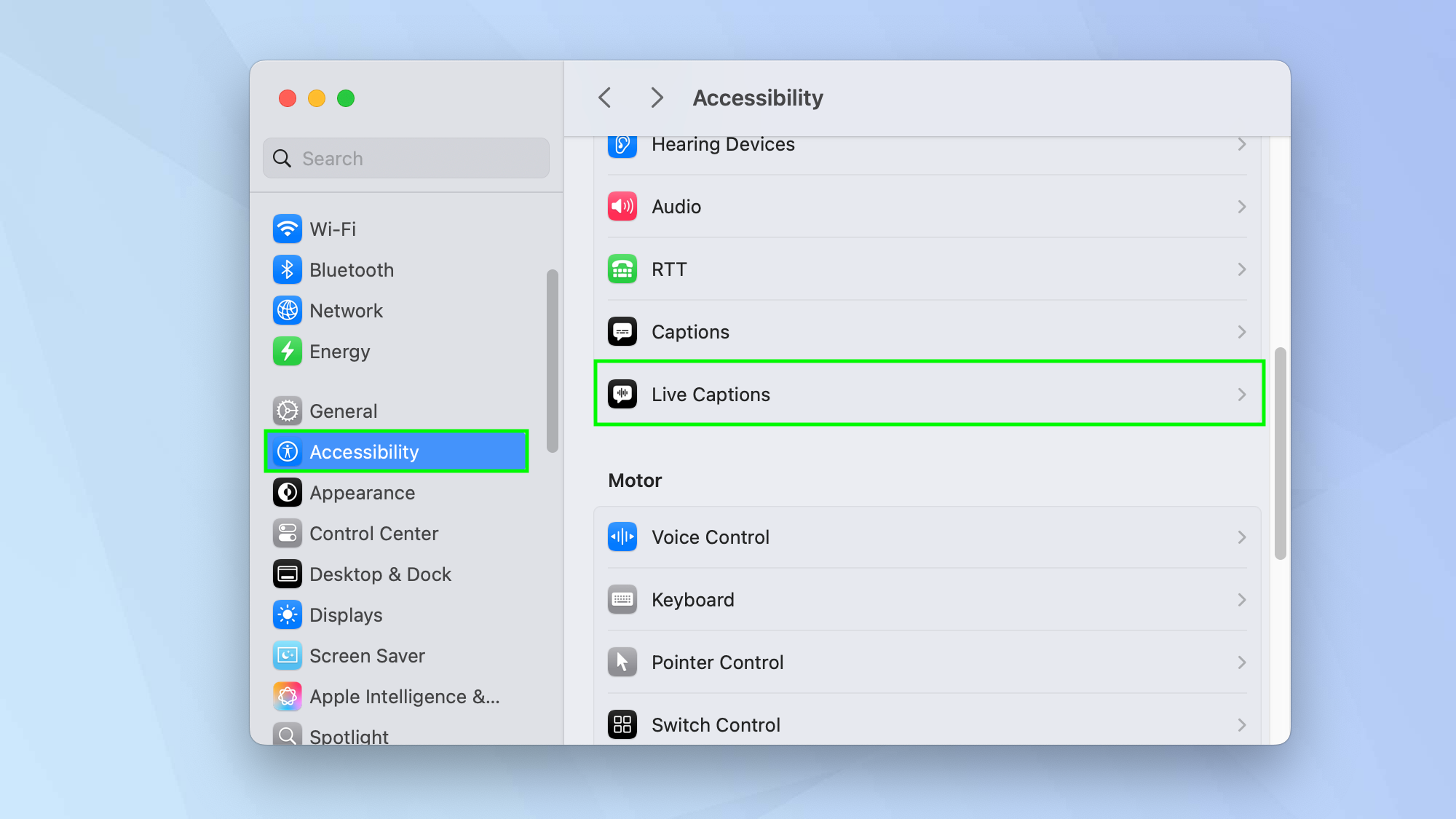Click the main pane vertical scrollbar

click(1280, 453)
